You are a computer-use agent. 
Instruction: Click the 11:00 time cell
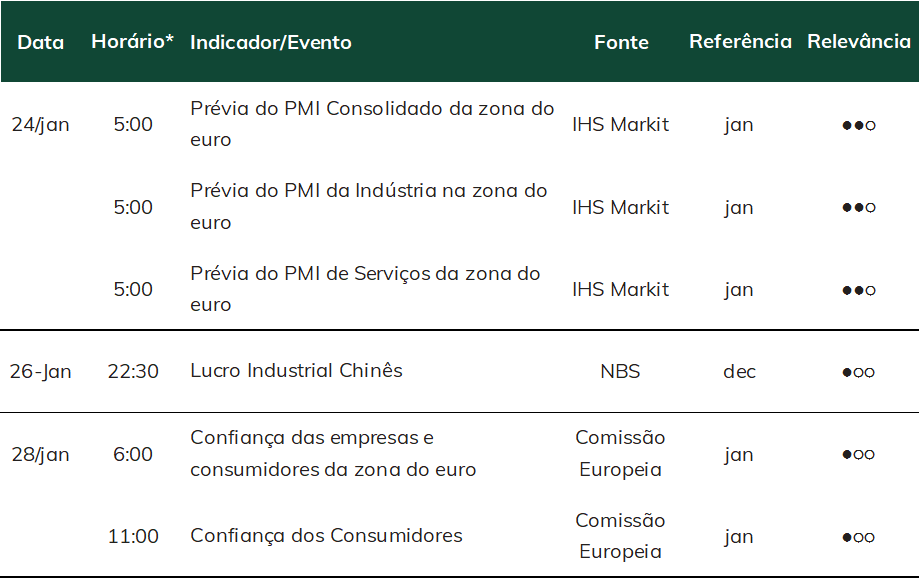(x=133, y=536)
